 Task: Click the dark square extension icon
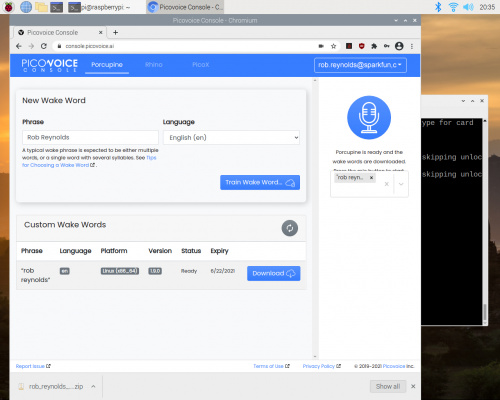pyautogui.click(x=349, y=46)
